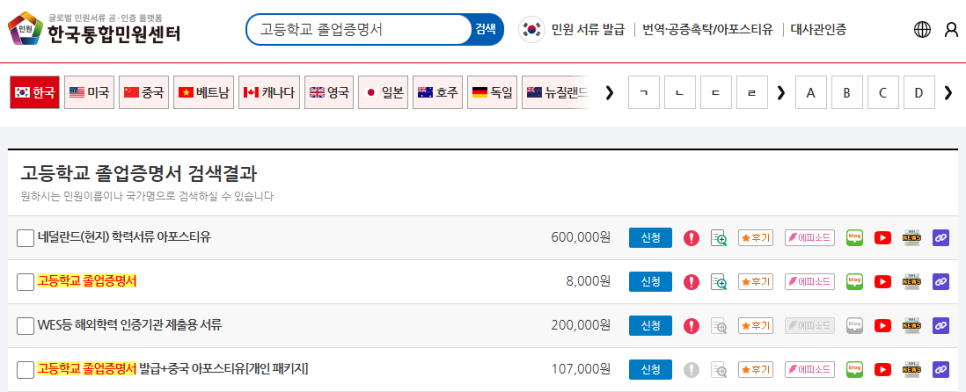This screenshot has width=966, height=392.
Task: Open 에피소드 in the 8,000원 row
Action: click(810, 282)
